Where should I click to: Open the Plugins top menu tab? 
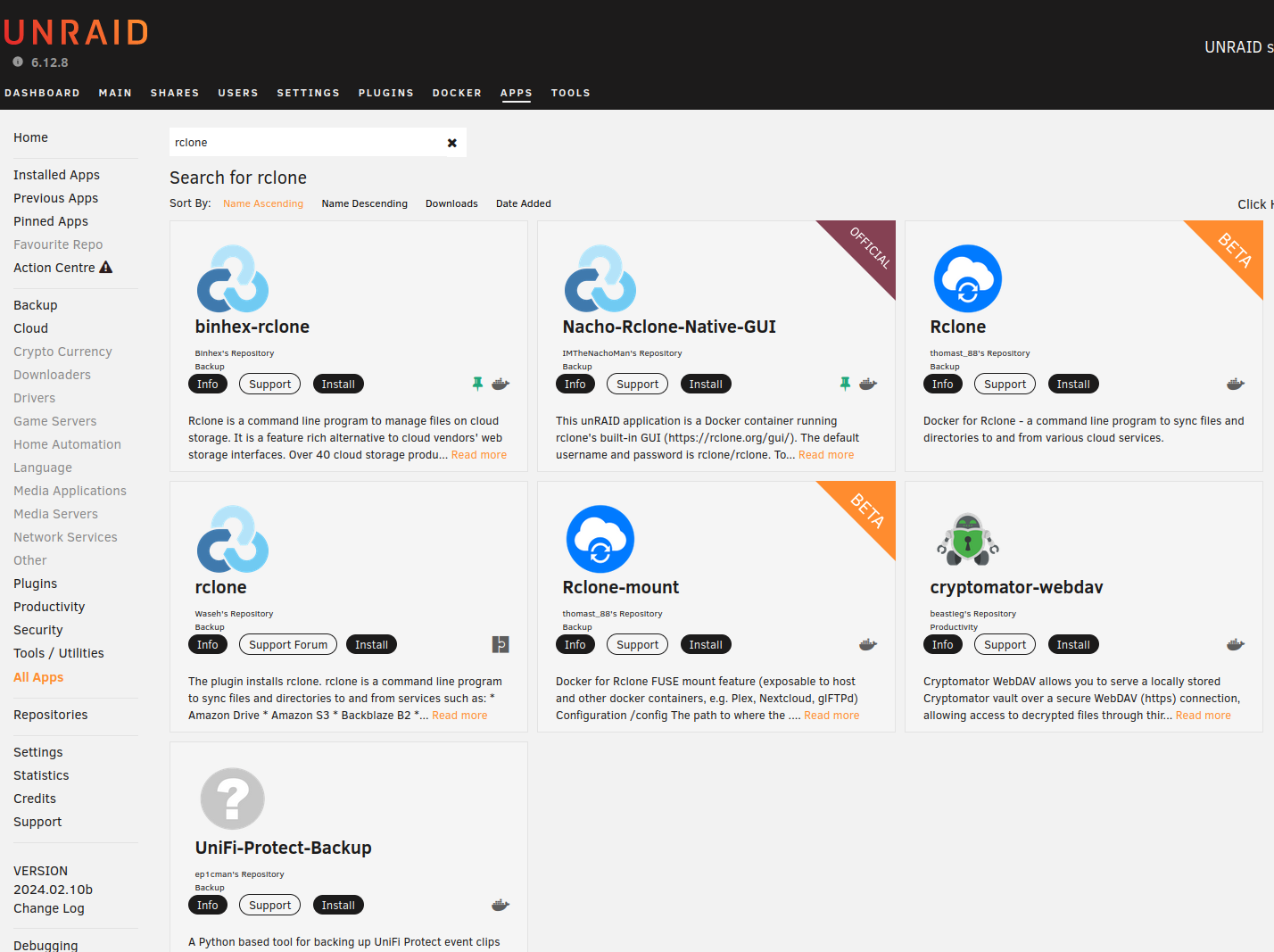coord(386,93)
